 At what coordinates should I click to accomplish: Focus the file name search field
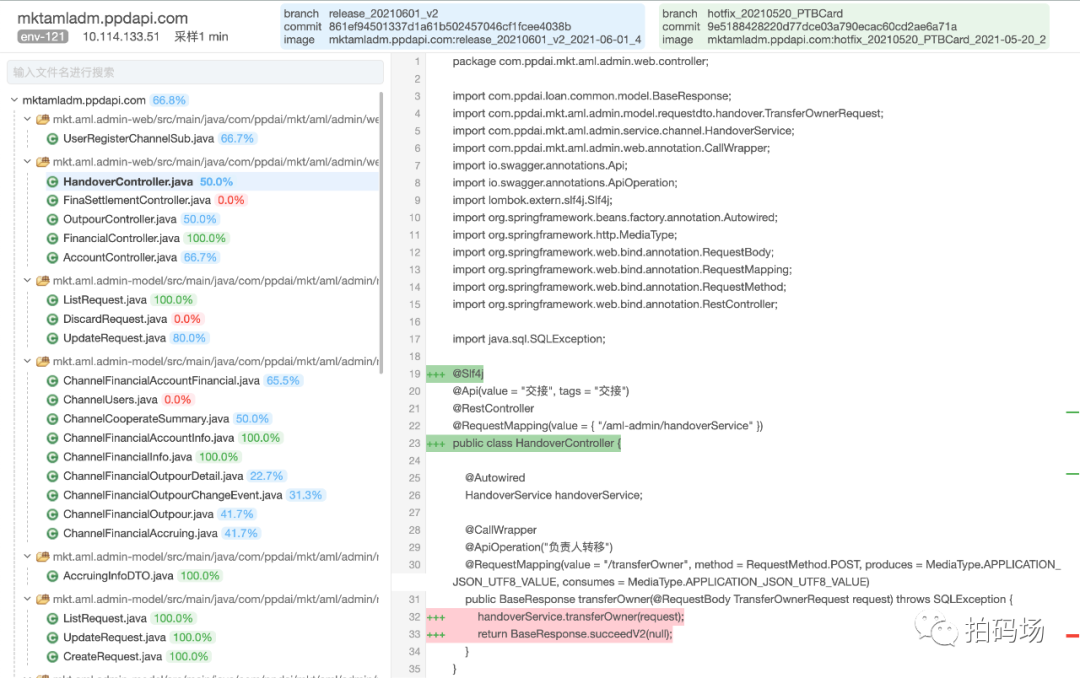point(195,72)
